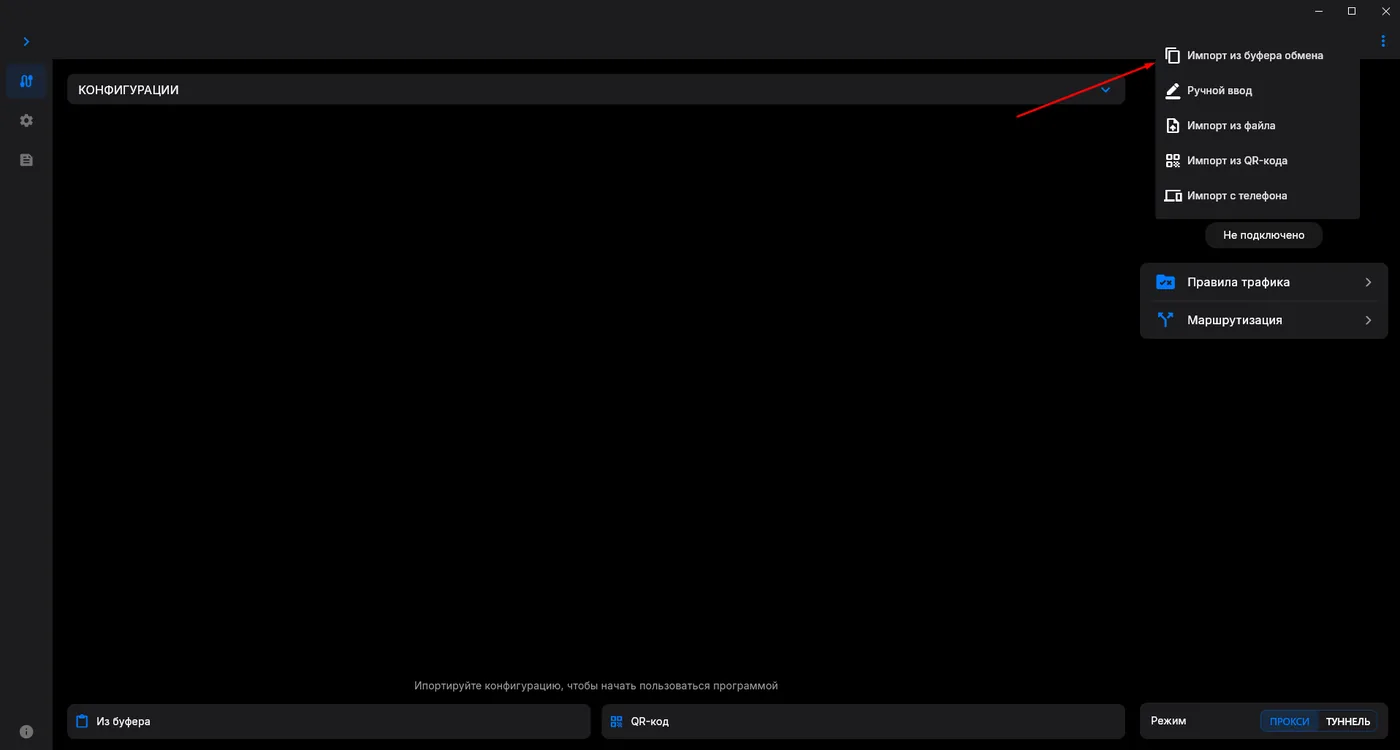
Task: Open the configurations page icon in the sidebar
Action: coord(26,81)
